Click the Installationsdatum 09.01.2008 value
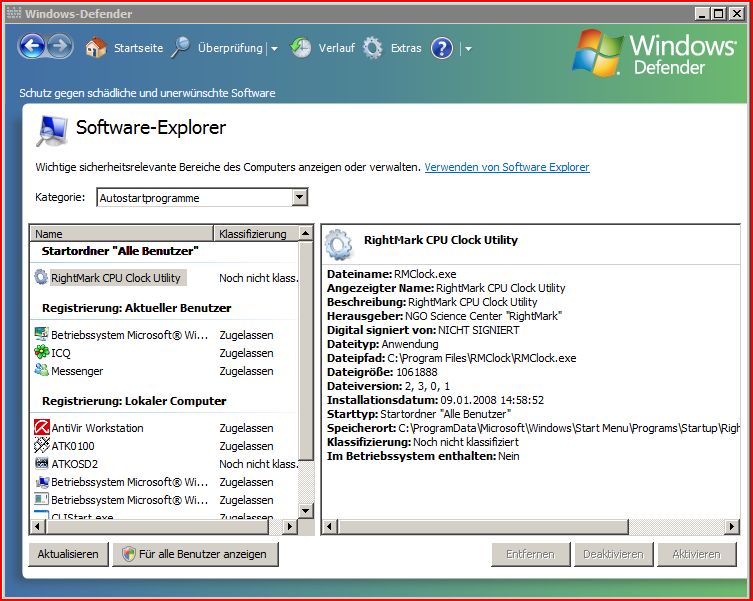Image resolution: width=753 pixels, height=601 pixels. [492, 400]
